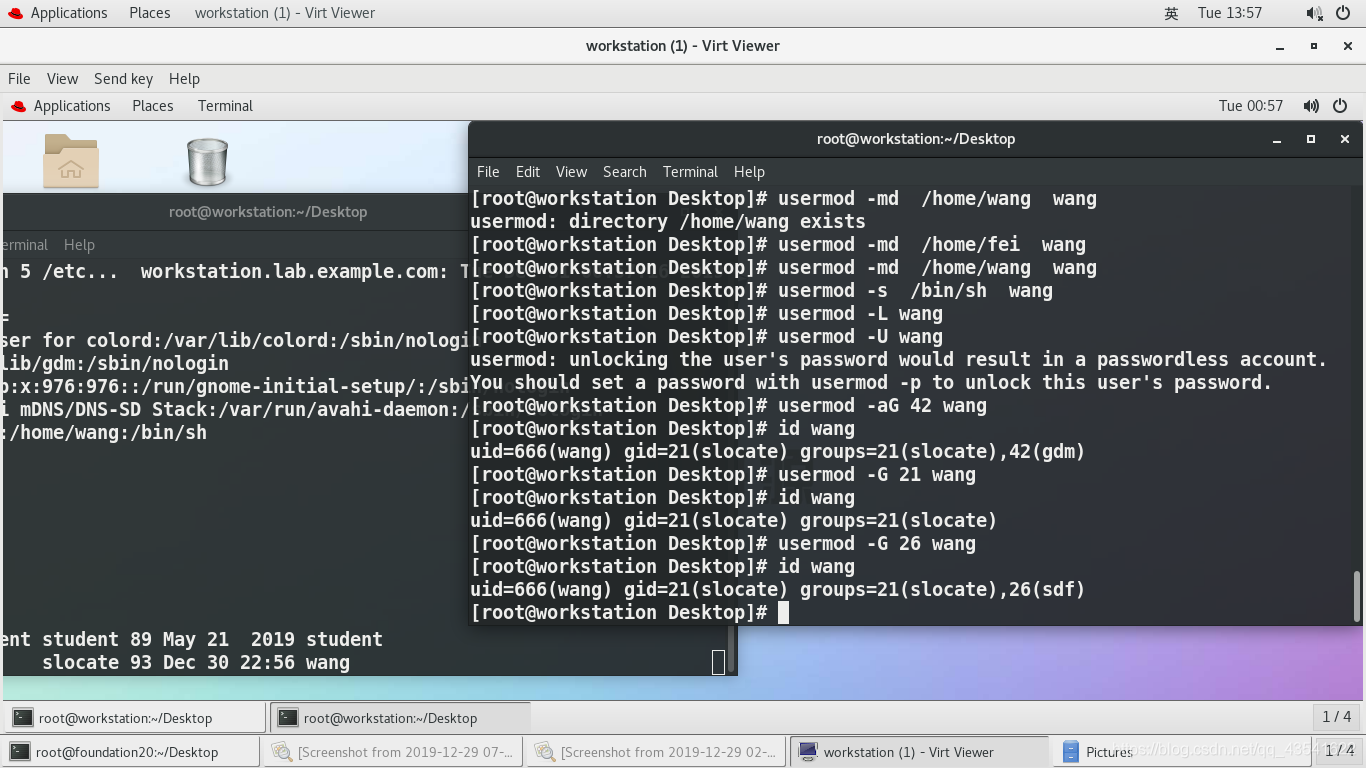Click 'usermod -G 26 wang' command line
Screen dimensions: 1366x768
coord(876,544)
